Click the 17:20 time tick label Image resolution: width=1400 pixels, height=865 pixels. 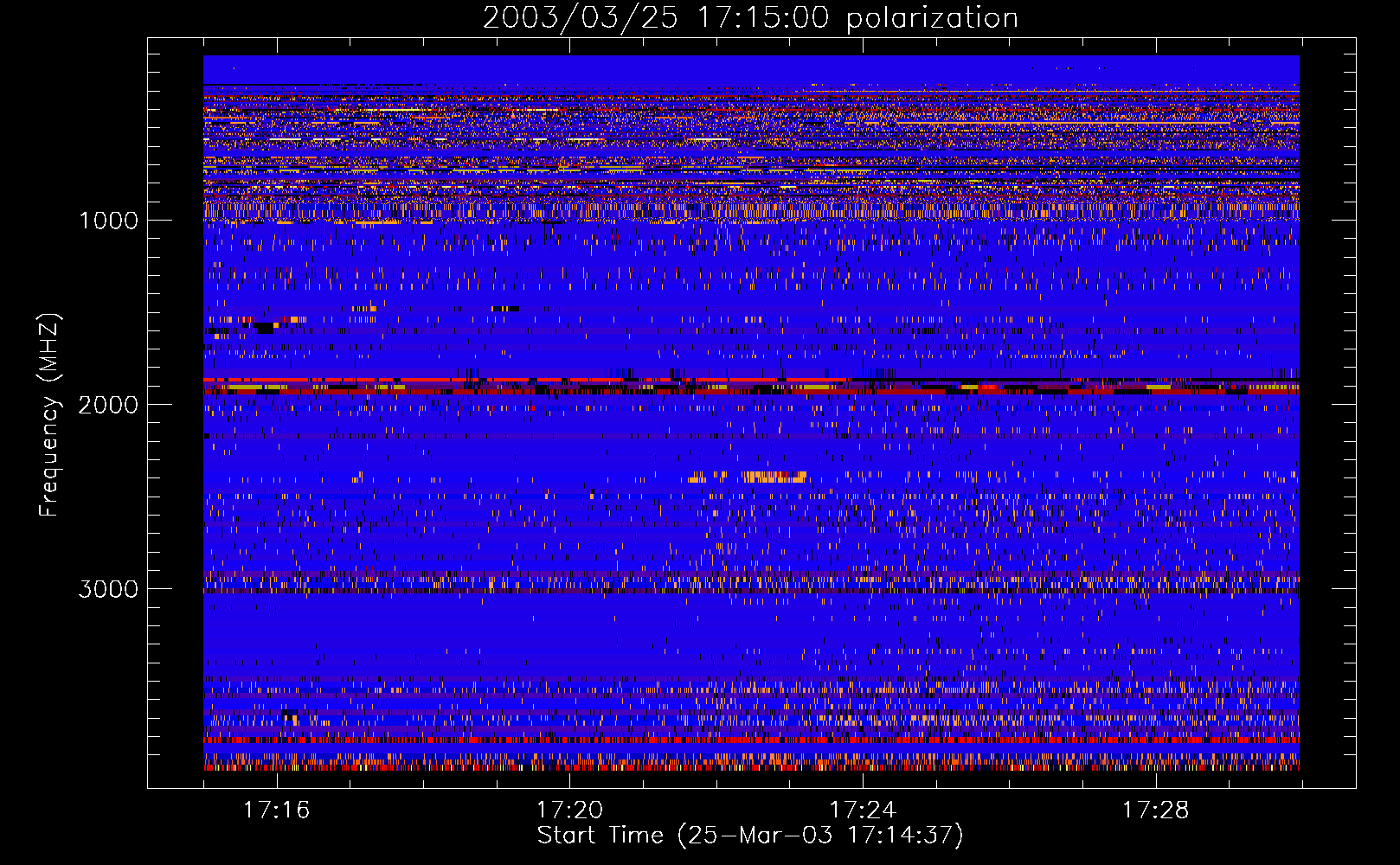click(569, 810)
